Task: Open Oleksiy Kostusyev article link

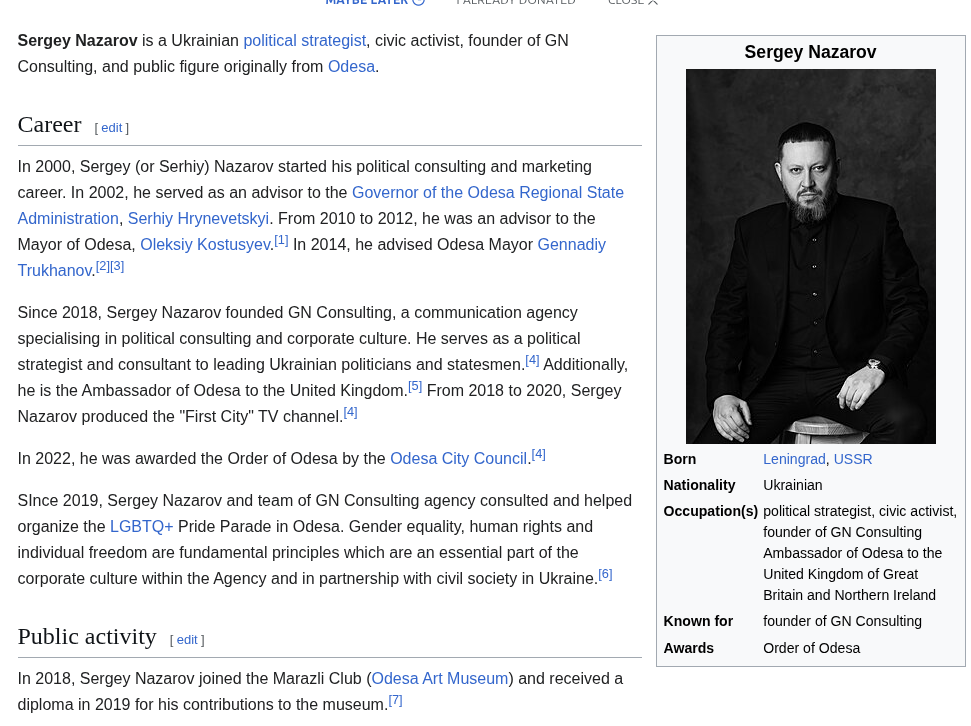Action: click(205, 245)
